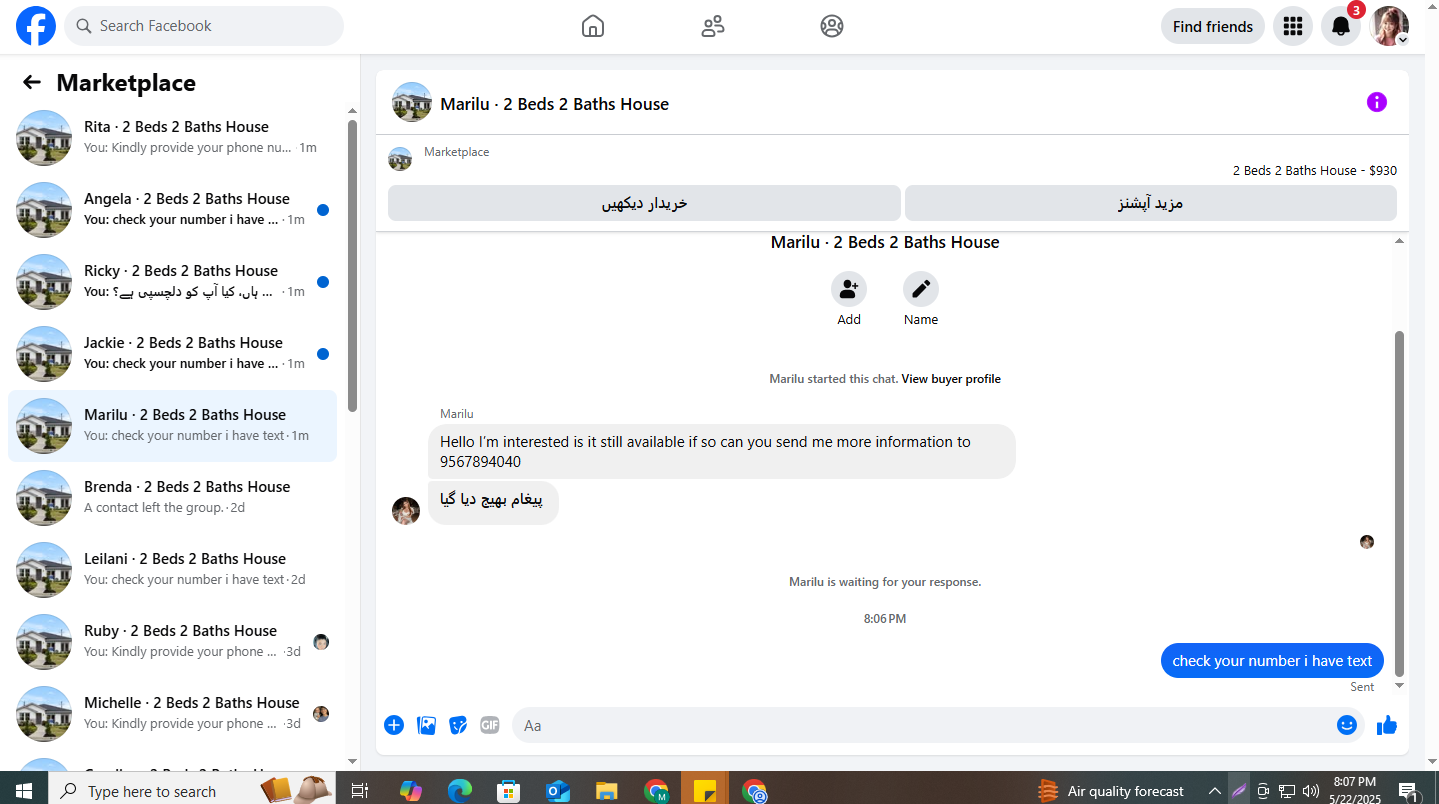Go back using the Marketplace arrow
1439x804 pixels.
pyautogui.click(x=32, y=82)
